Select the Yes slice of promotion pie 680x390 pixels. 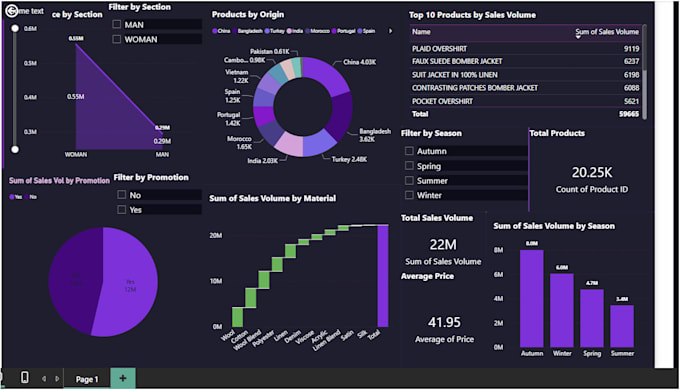click(130, 282)
